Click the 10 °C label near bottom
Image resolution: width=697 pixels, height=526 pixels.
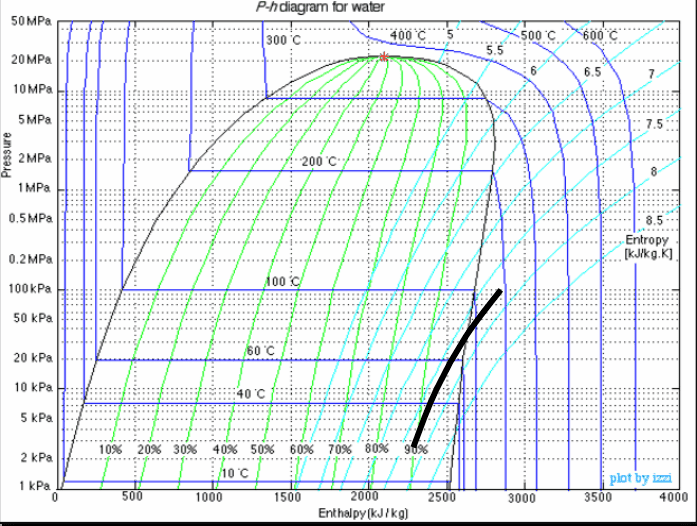pos(234,473)
